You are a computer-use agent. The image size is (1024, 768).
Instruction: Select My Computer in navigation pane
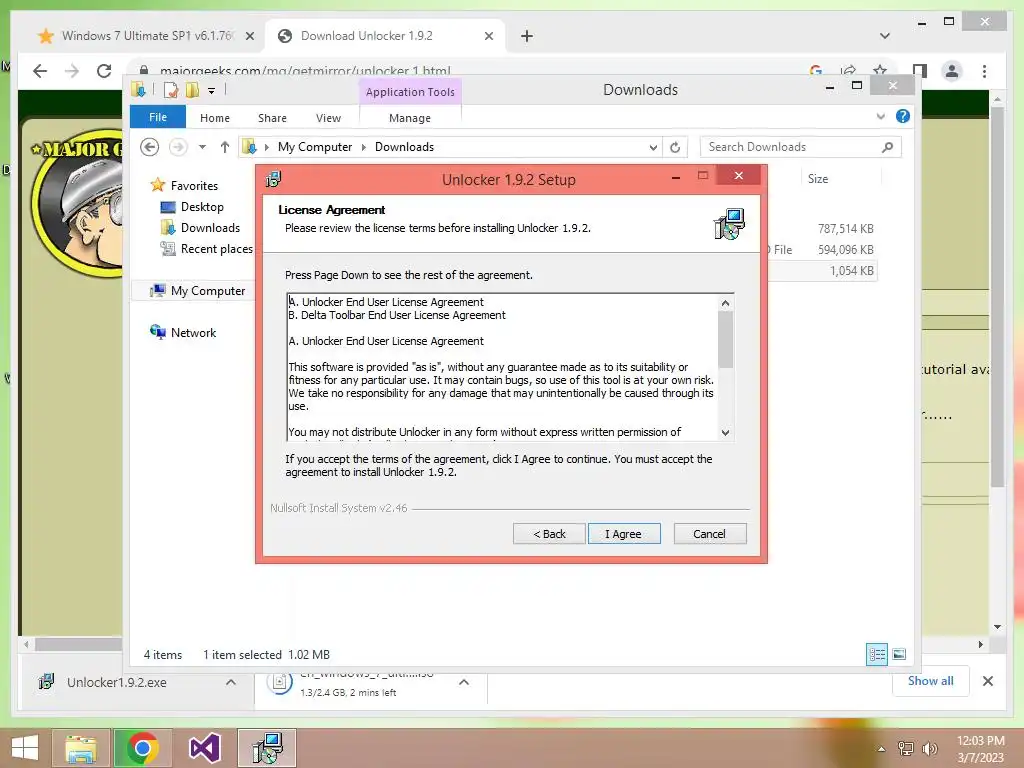(208, 291)
